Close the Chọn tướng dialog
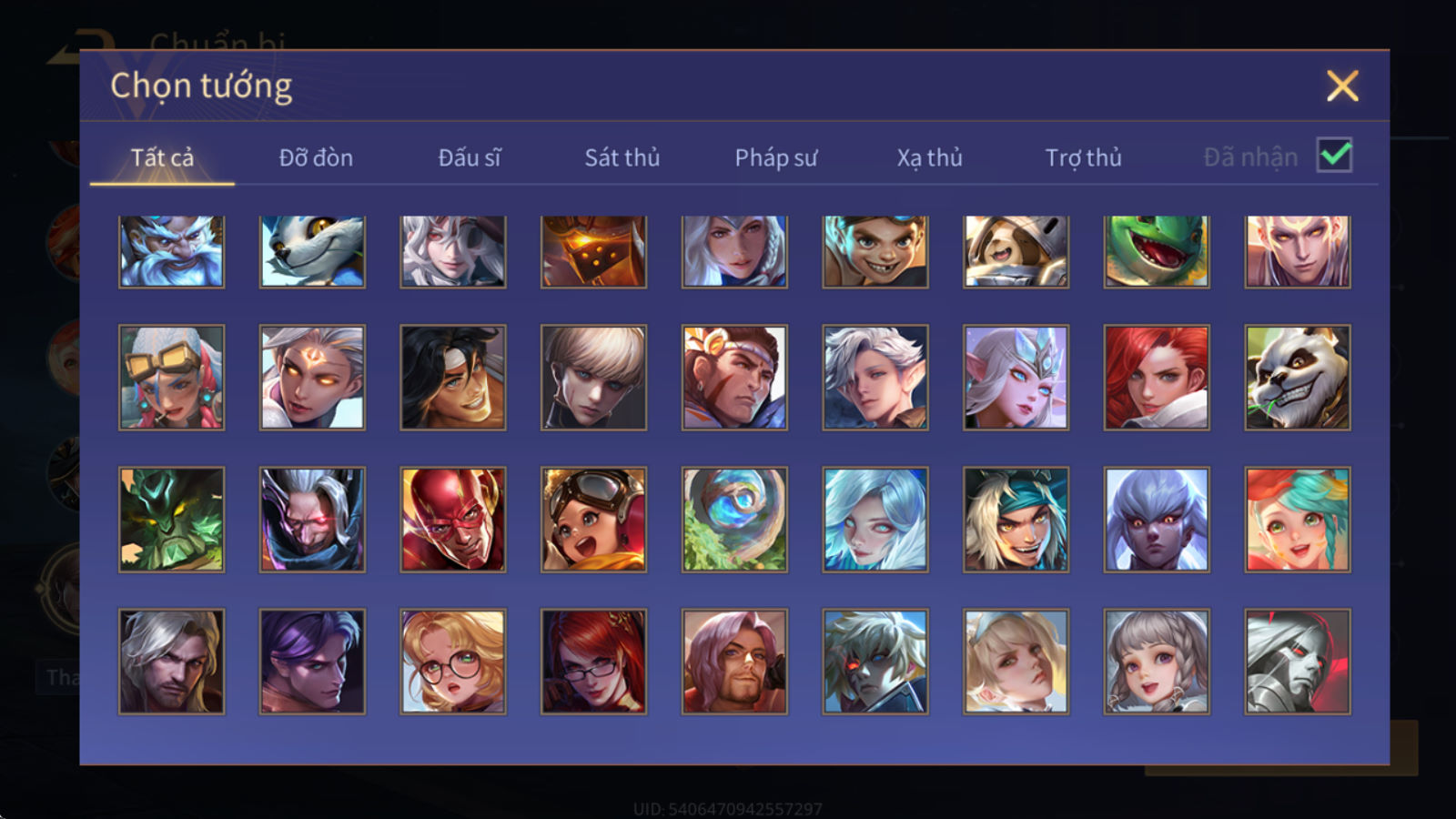 coord(1342,86)
